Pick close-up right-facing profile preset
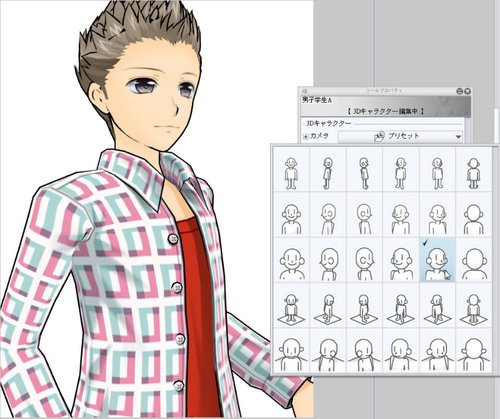This screenshot has height=419, width=500. pos(364,260)
